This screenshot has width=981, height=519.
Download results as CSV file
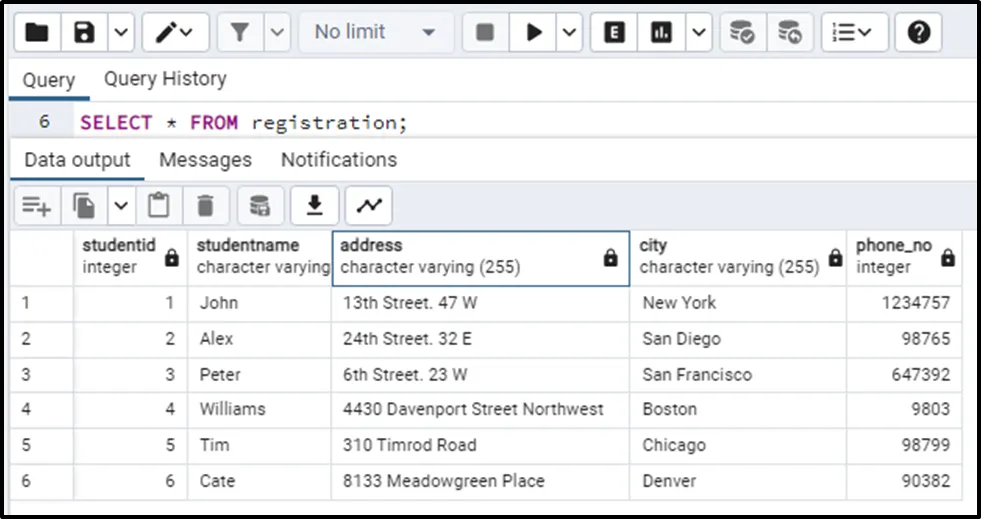point(315,206)
